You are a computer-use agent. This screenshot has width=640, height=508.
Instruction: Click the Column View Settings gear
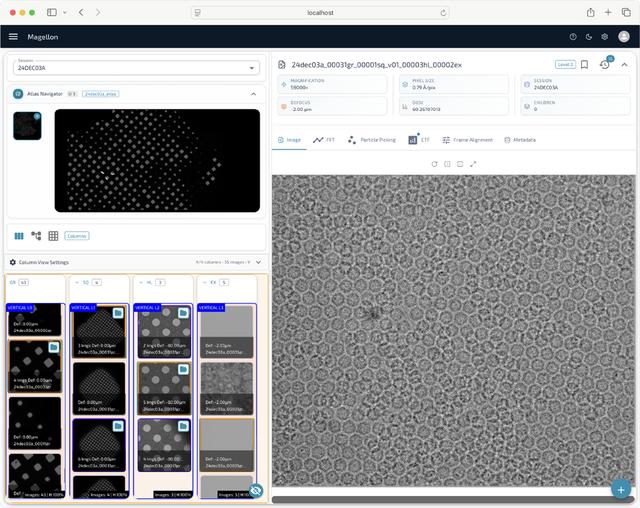13,262
